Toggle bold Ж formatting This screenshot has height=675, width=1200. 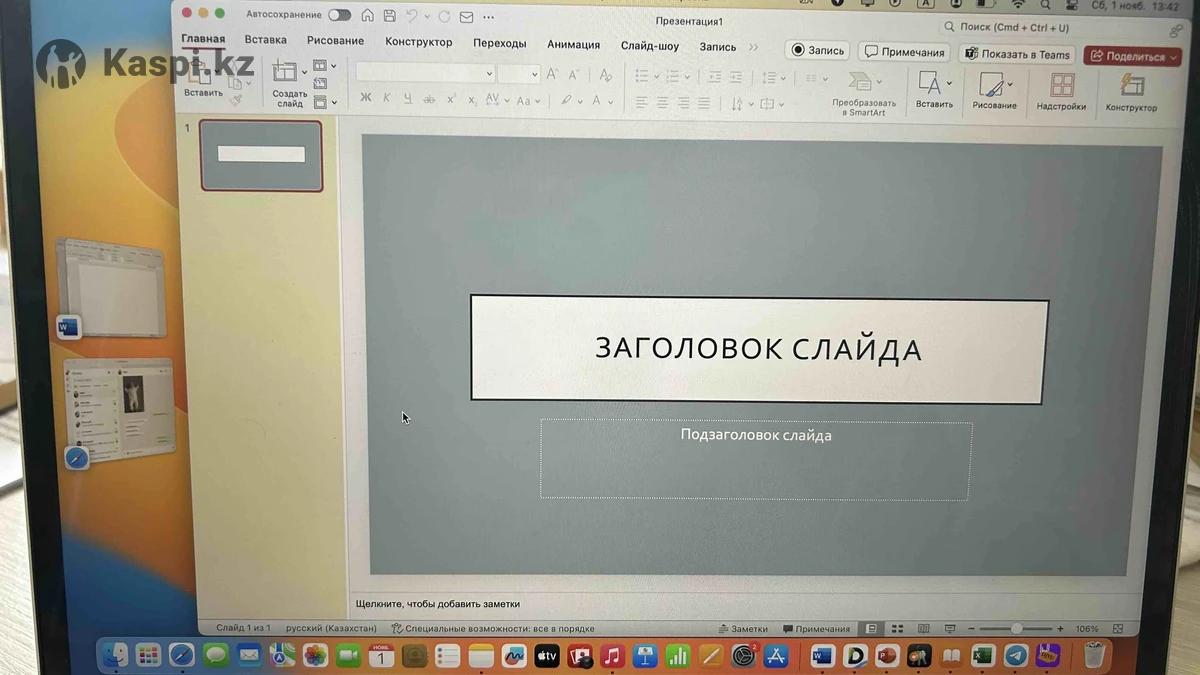[x=365, y=99]
